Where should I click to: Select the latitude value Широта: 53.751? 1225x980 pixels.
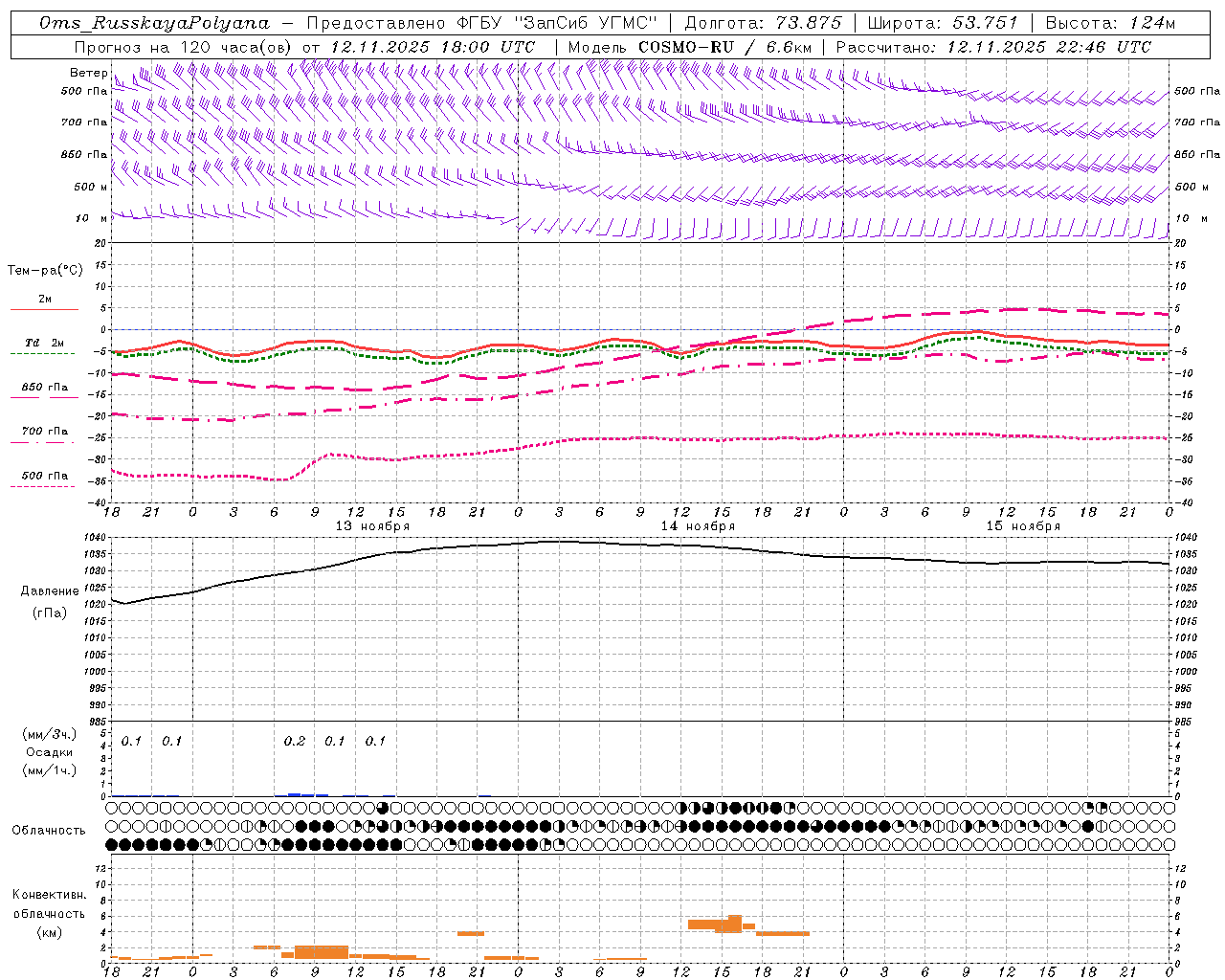tap(943, 23)
